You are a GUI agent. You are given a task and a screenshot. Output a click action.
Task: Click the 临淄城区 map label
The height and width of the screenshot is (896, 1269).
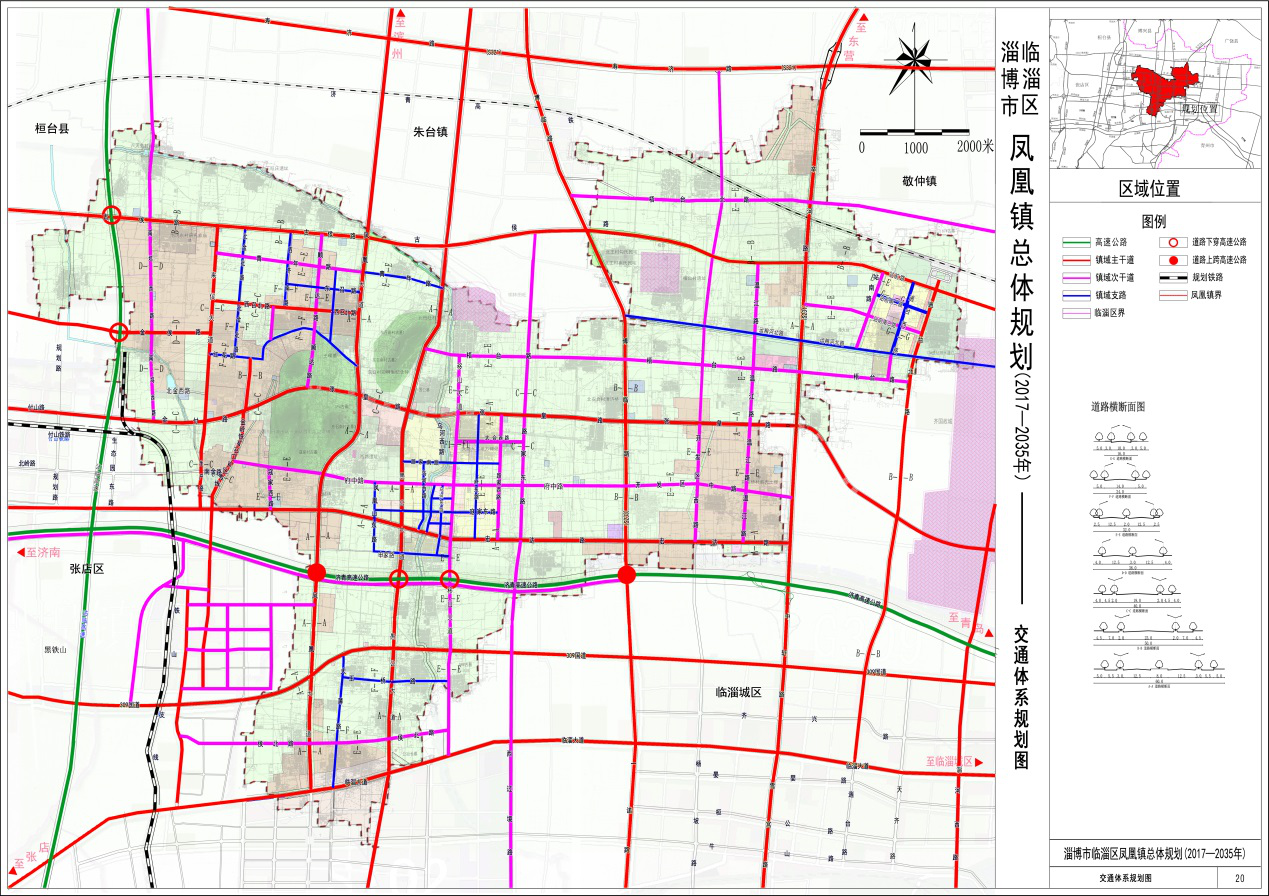point(739,692)
